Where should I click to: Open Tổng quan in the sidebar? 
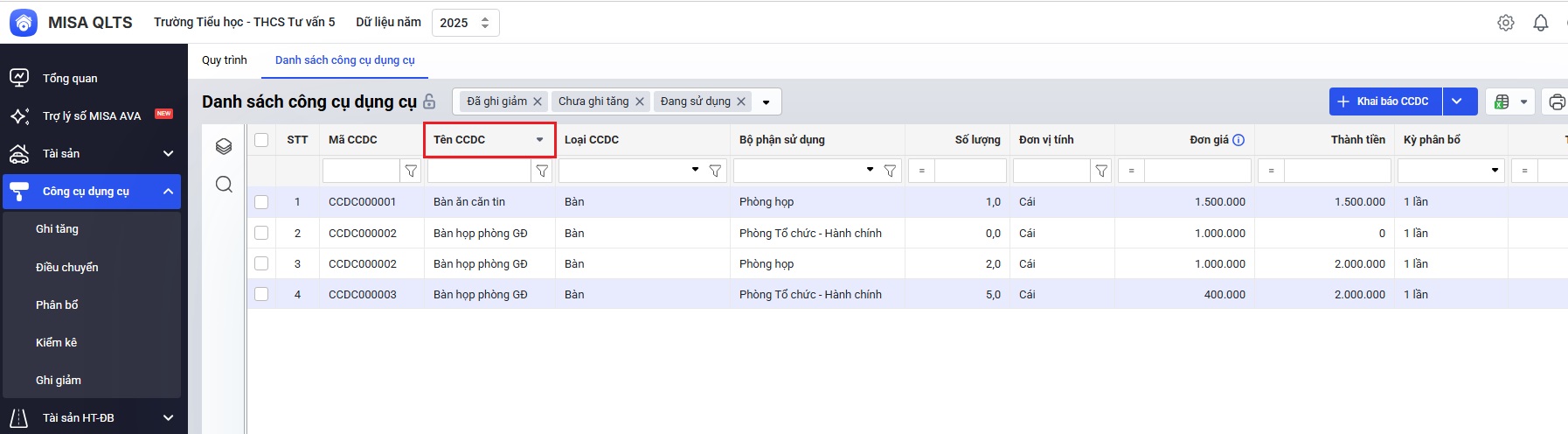[x=70, y=79]
